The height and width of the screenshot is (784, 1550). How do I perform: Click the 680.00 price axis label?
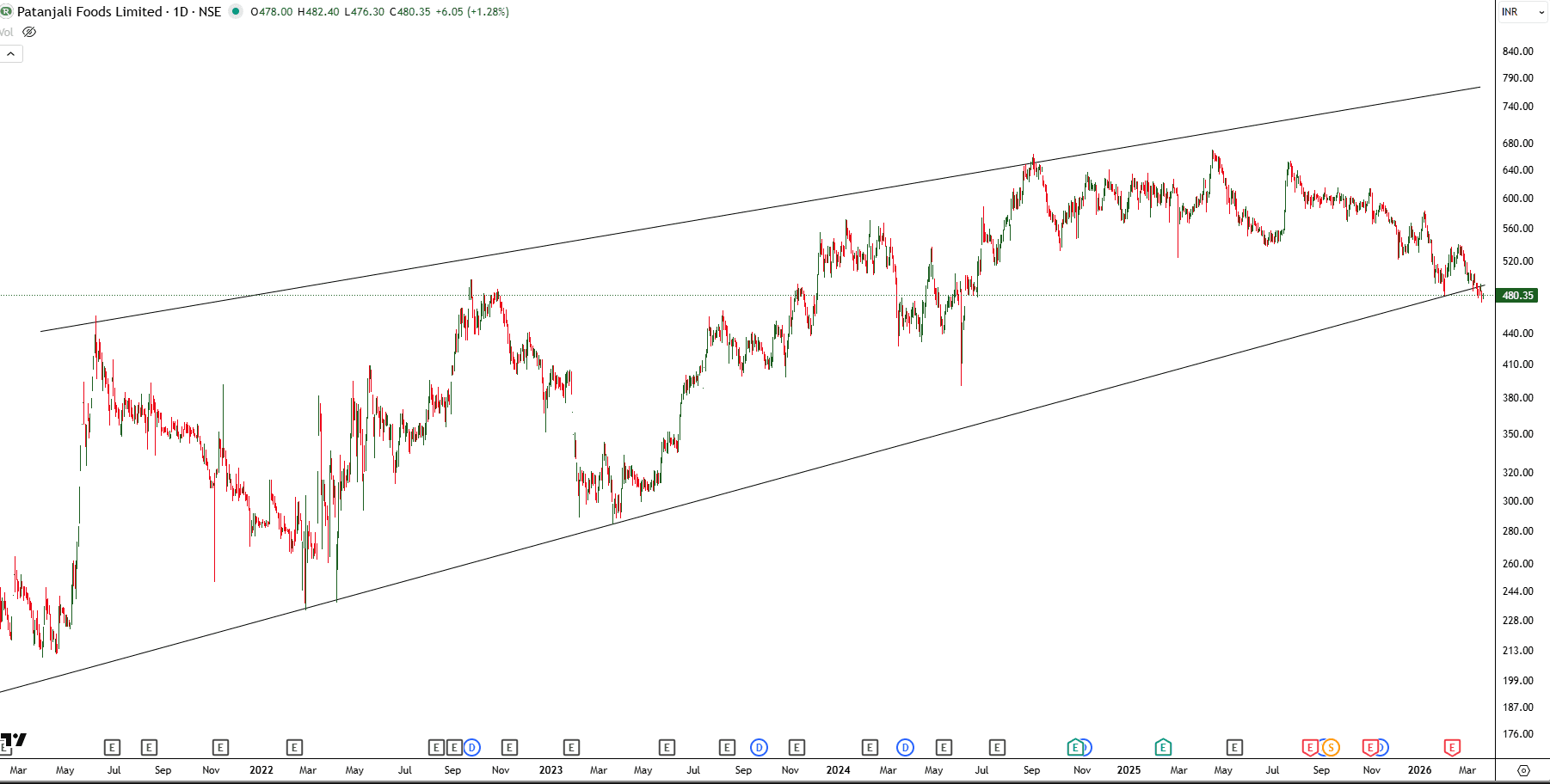pyautogui.click(x=1517, y=144)
